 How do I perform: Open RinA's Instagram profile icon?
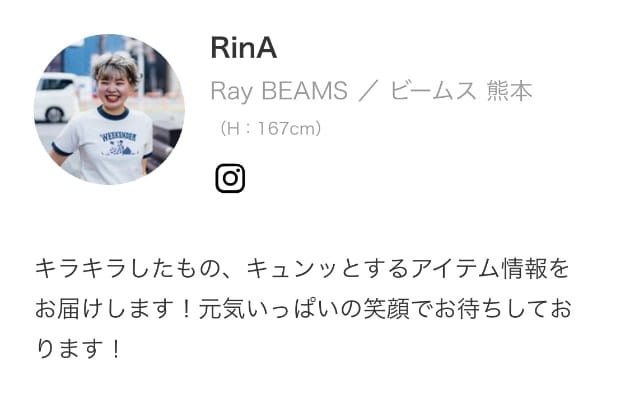click(230, 178)
